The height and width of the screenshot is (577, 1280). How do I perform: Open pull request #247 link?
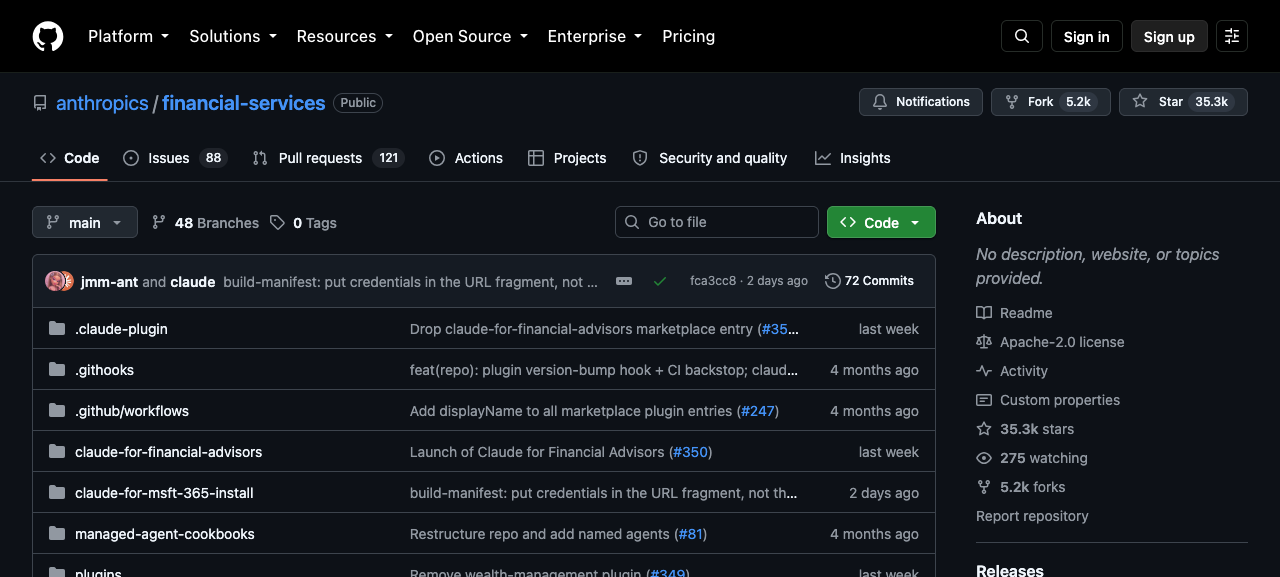point(757,411)
